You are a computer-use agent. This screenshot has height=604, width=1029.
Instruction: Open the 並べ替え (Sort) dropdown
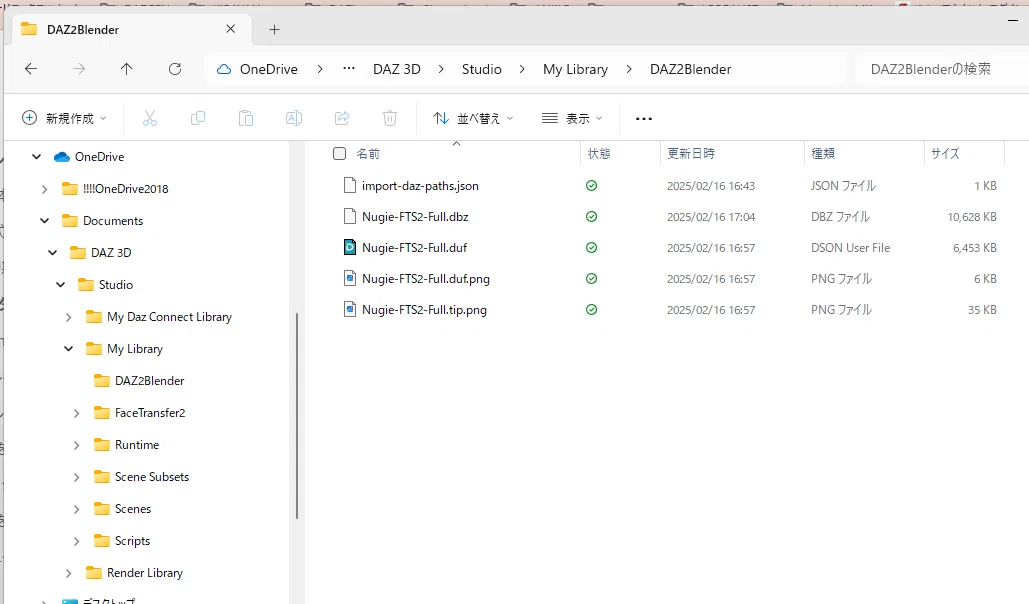click(x=473, y=118)
